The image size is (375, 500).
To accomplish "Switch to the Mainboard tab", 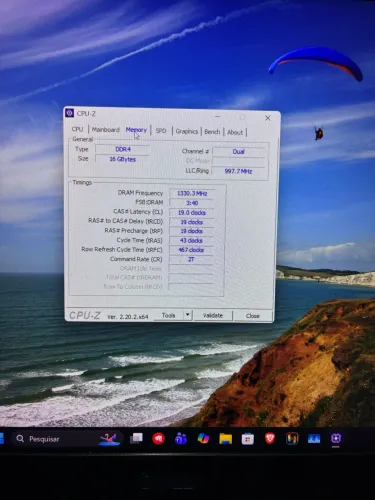I will coord(105,130).
